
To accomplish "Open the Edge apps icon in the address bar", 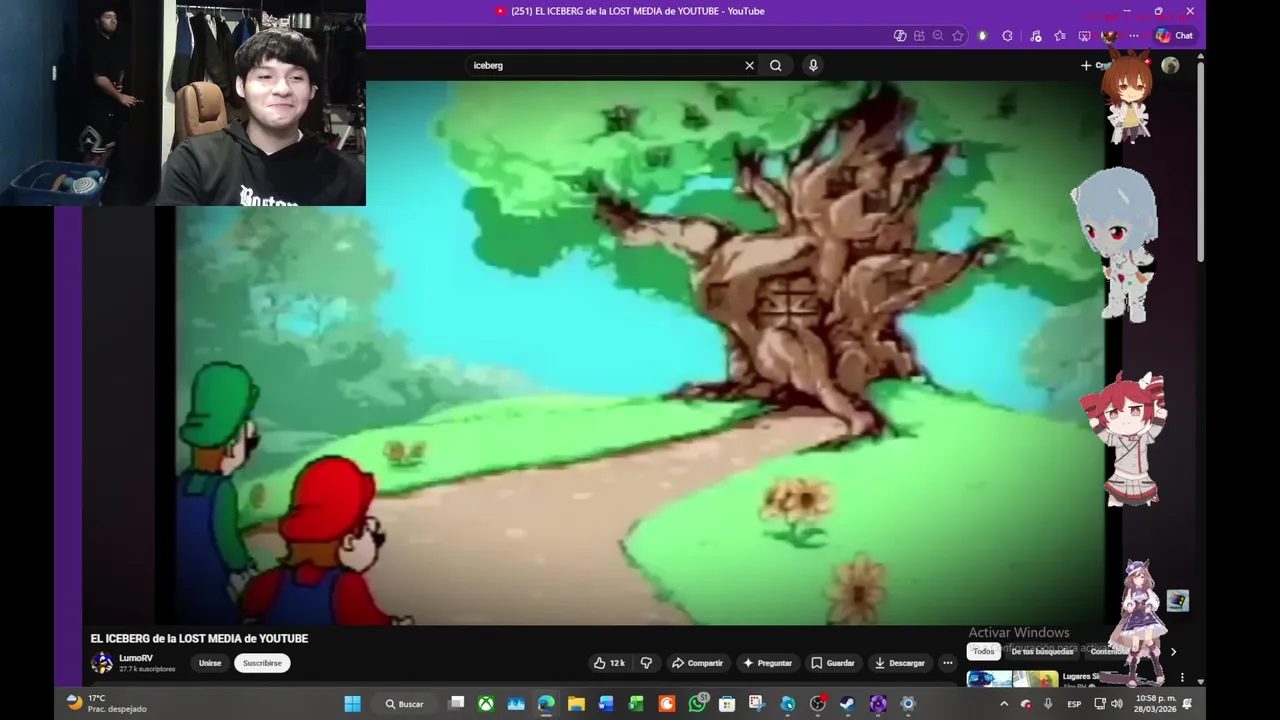I will click(919, 35).
